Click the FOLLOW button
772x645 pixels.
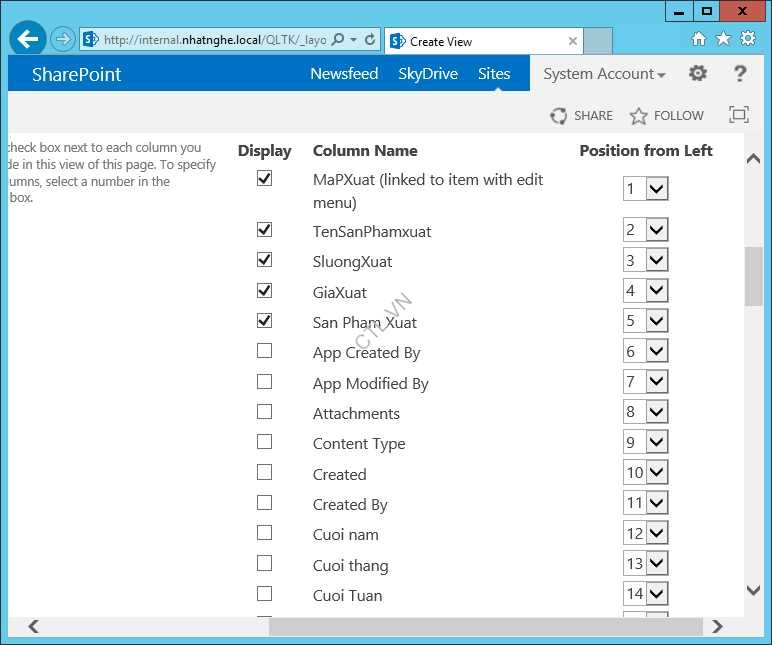[667, 116]
